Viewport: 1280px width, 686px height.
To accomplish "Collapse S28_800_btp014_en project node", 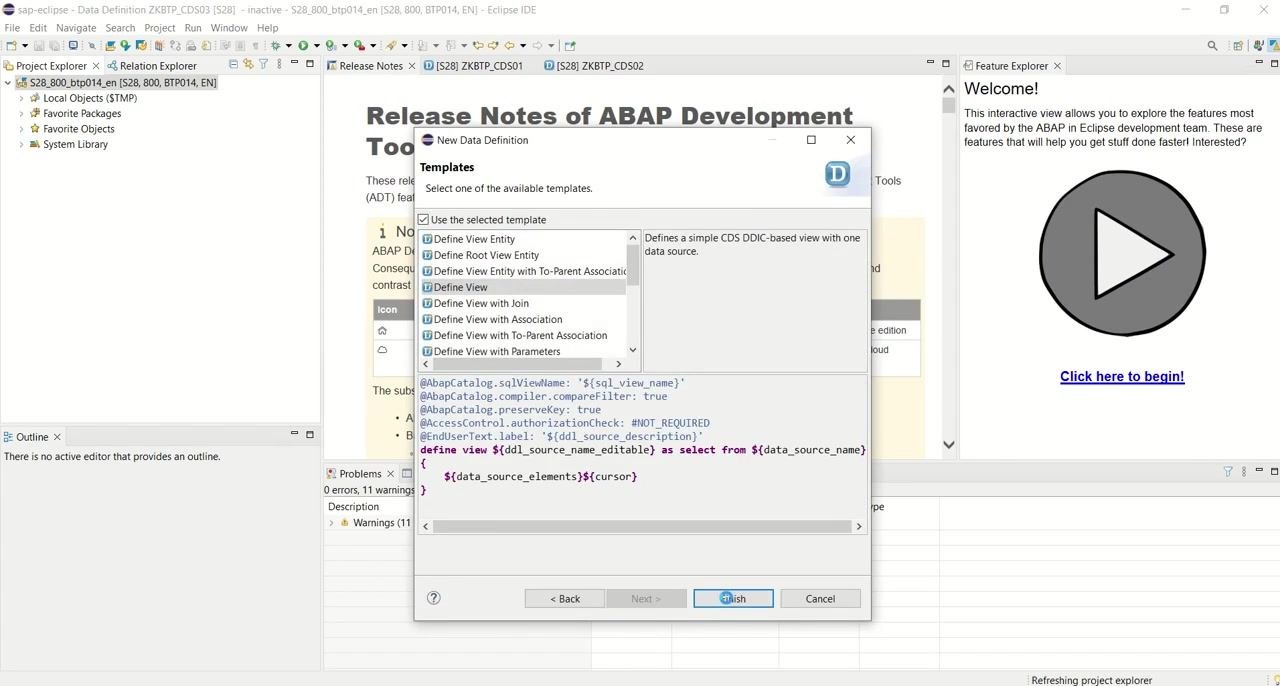I will pyautogui.click(x=8, y=83).
